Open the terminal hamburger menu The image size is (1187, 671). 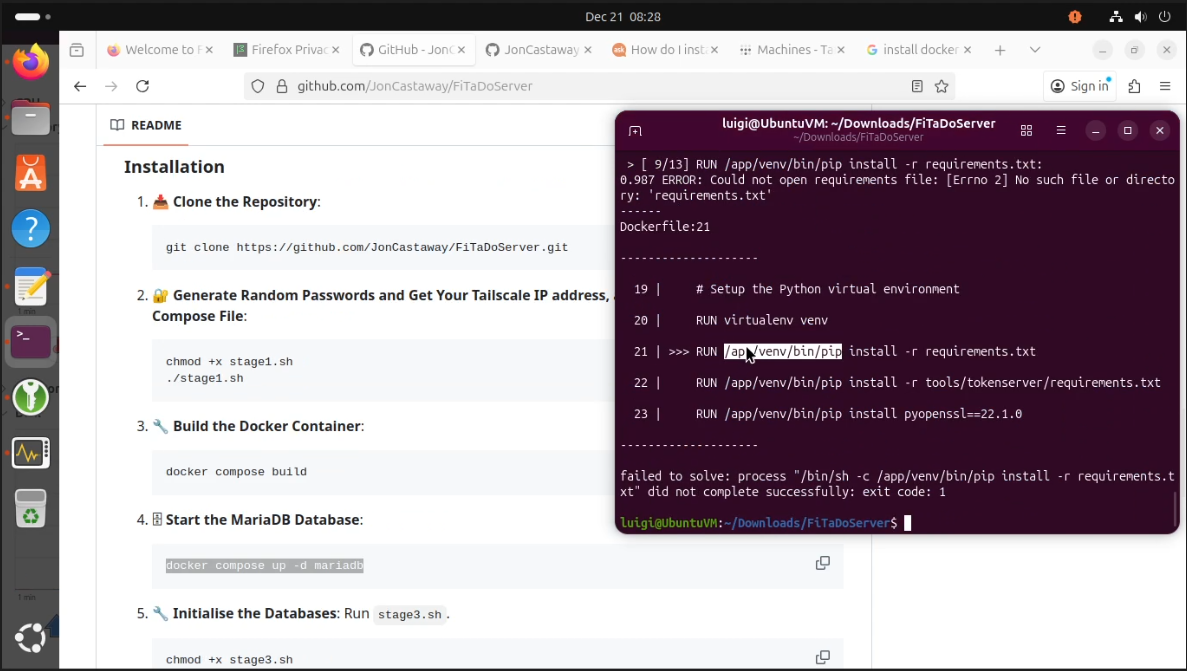1061,131
